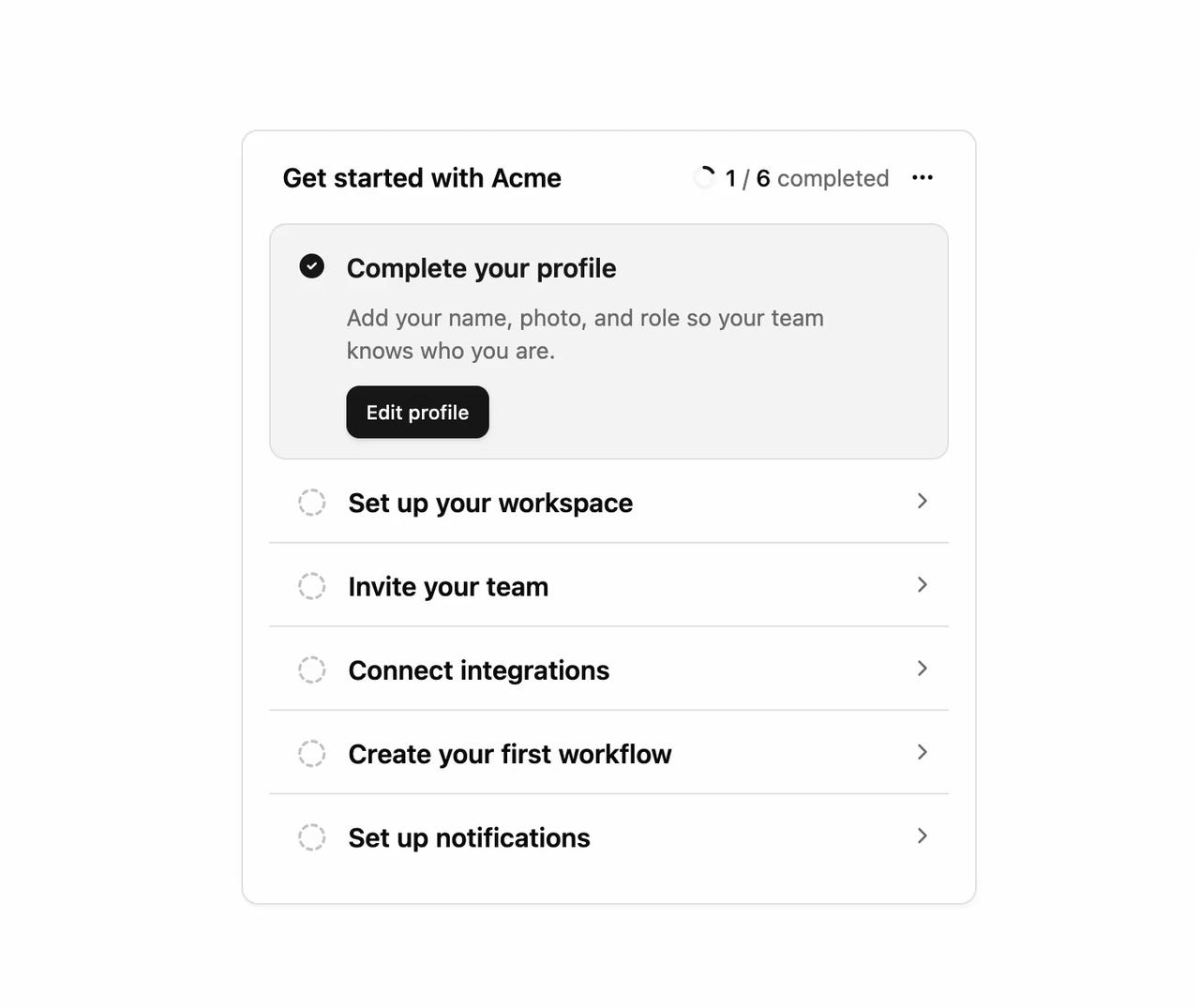Click dashed circle beside Connect integrations
The image size is (1200, 1008).
click(x=312, y=669)
